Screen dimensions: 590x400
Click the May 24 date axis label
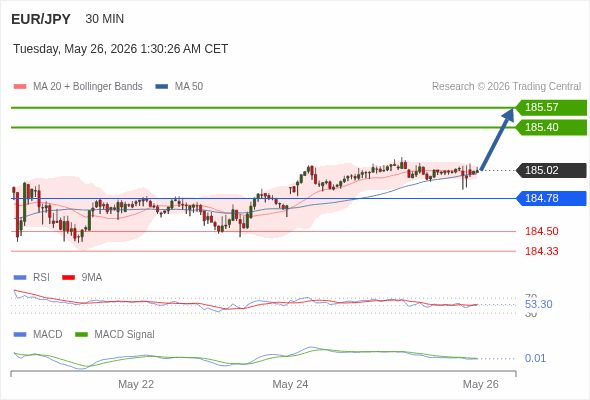pos(290,384)
